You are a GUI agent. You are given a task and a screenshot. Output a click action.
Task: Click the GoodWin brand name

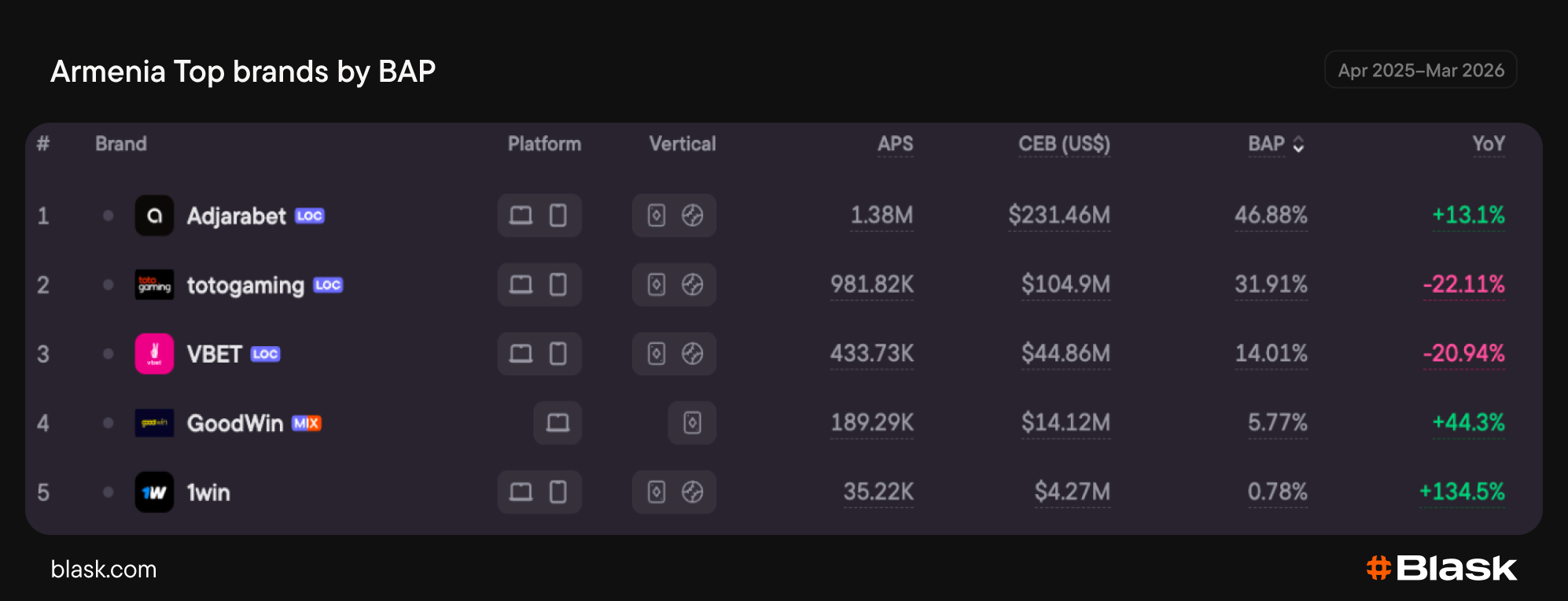tap(235, 423)
